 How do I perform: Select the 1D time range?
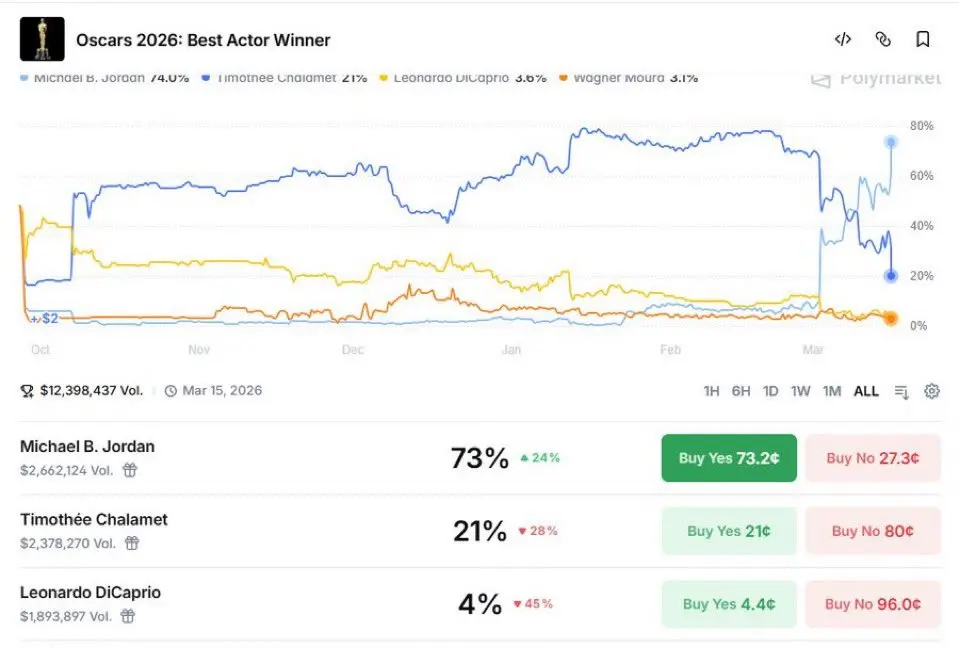770,391
